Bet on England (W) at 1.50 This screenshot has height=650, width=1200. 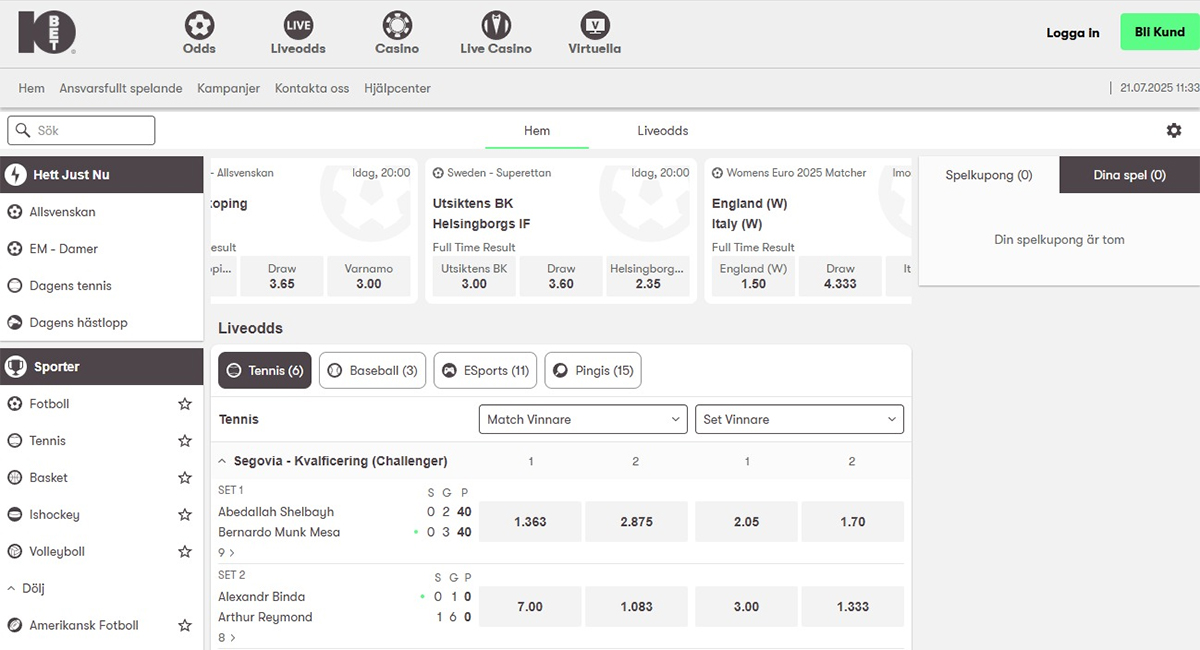[x=753, y=276]
